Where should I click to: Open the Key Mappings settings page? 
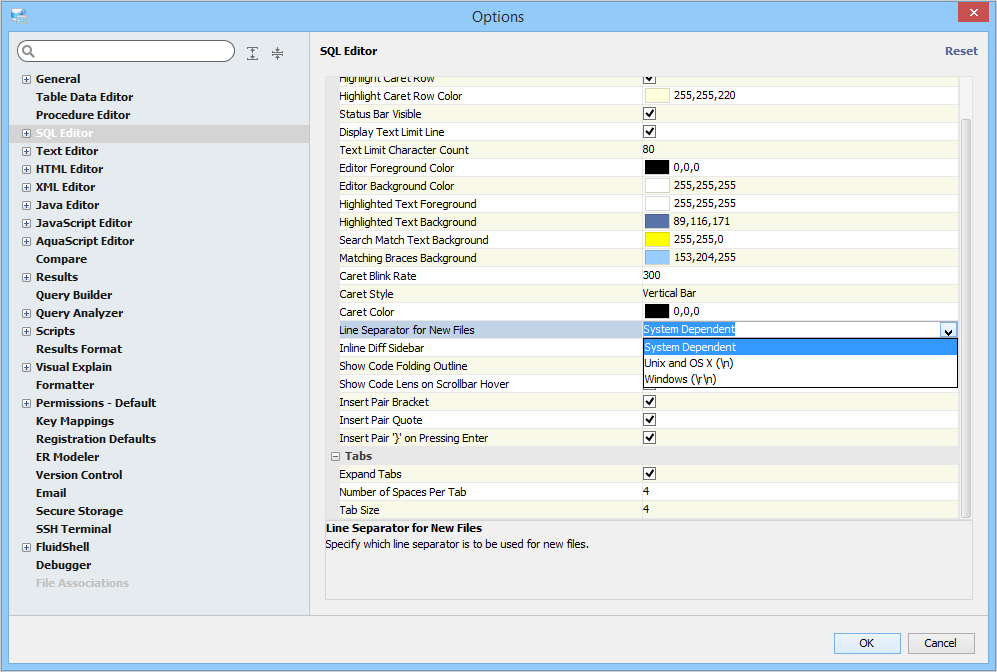75,421
